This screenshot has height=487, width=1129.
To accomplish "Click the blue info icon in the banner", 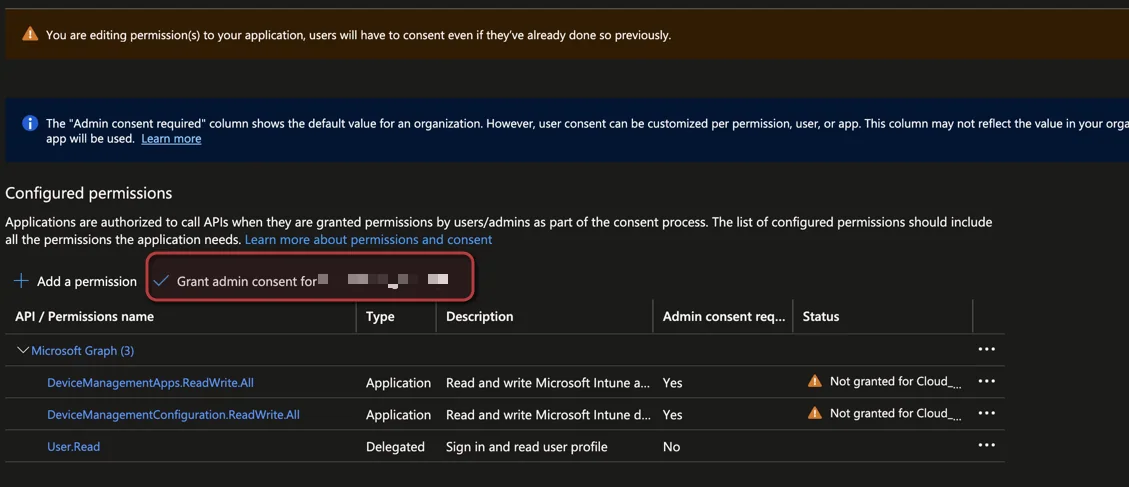I will coord(30,123).
